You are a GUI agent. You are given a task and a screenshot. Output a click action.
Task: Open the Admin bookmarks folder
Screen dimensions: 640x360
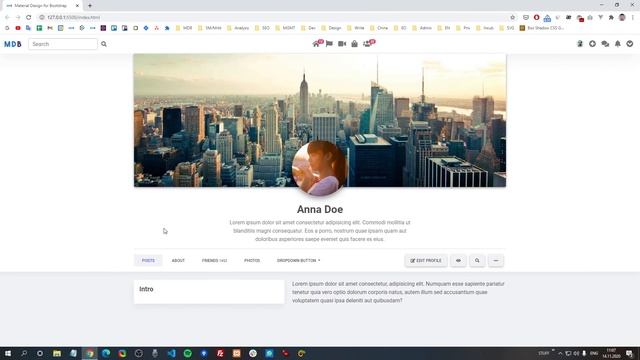tap(422, 28)
